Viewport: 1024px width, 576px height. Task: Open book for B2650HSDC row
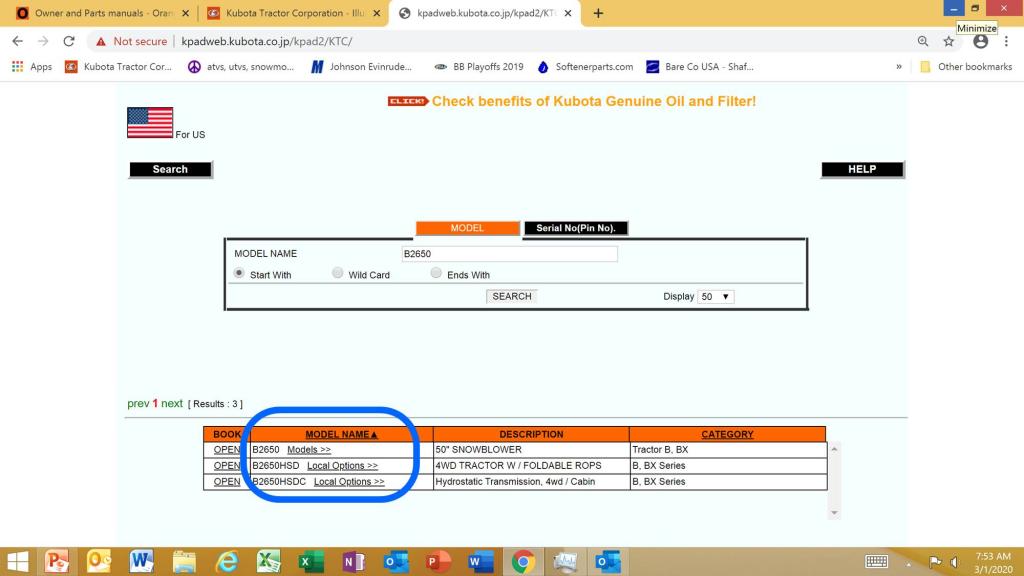[x=227, y=481]
